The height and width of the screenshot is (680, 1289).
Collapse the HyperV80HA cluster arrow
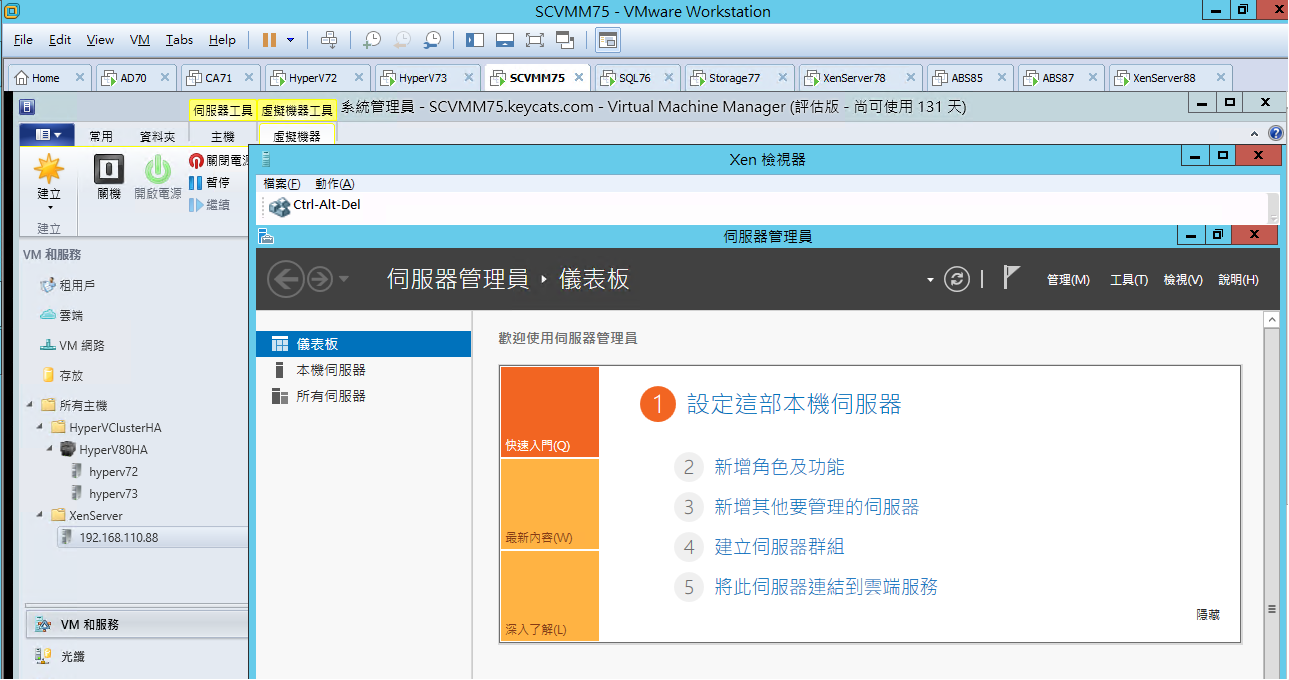coord(48,449)
